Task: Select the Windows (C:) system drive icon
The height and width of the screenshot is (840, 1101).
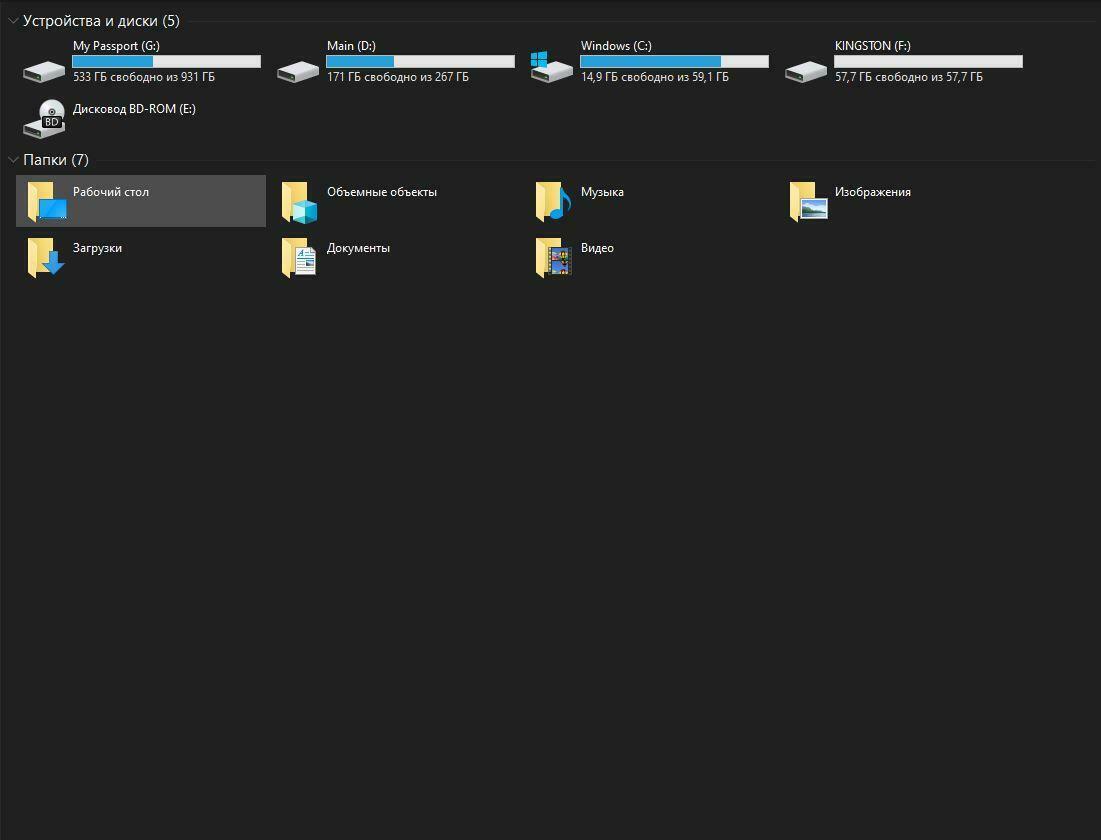Action: pos(551,67)
